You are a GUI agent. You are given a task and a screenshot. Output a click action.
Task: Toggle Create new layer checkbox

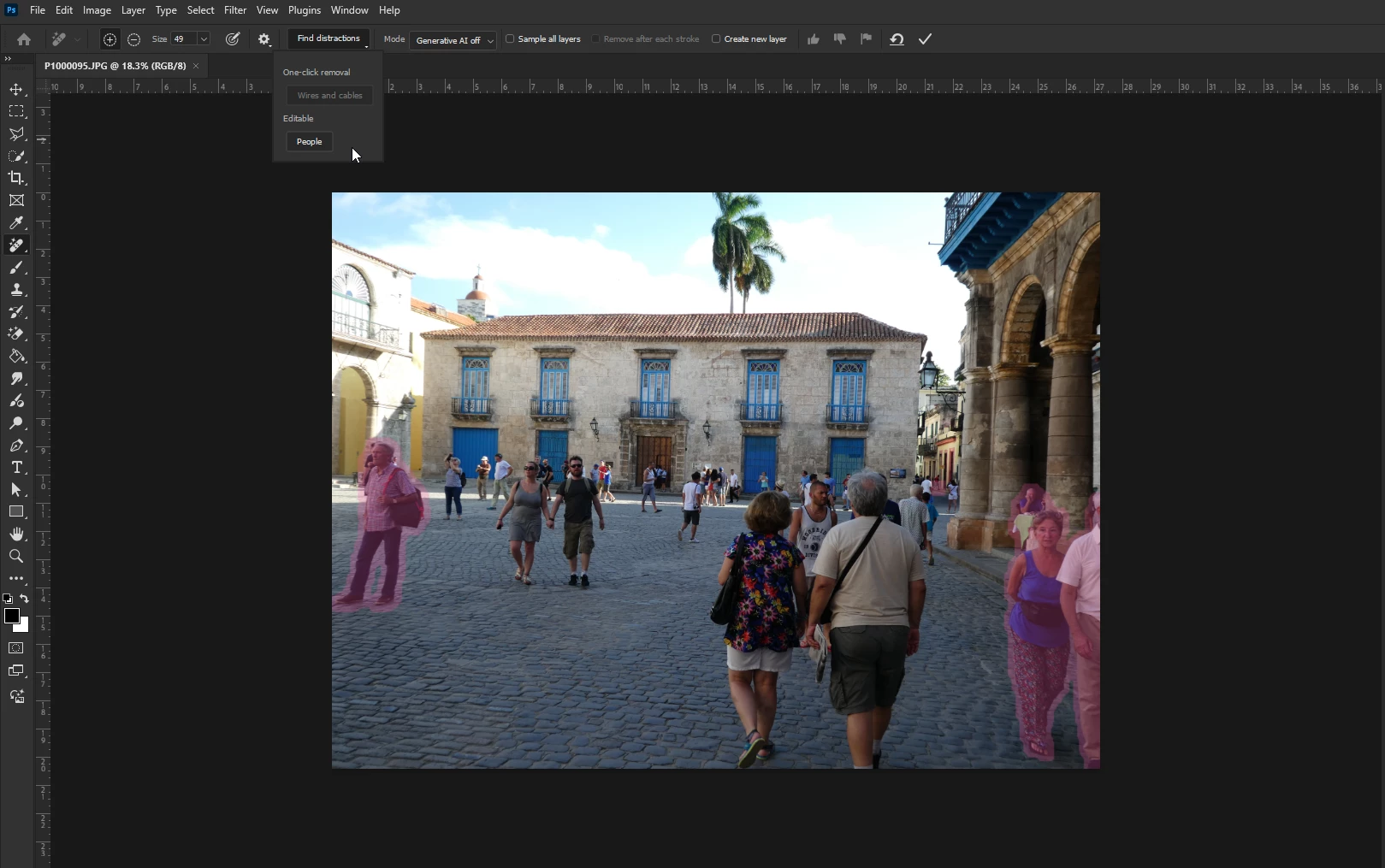(x=716, y=39)
